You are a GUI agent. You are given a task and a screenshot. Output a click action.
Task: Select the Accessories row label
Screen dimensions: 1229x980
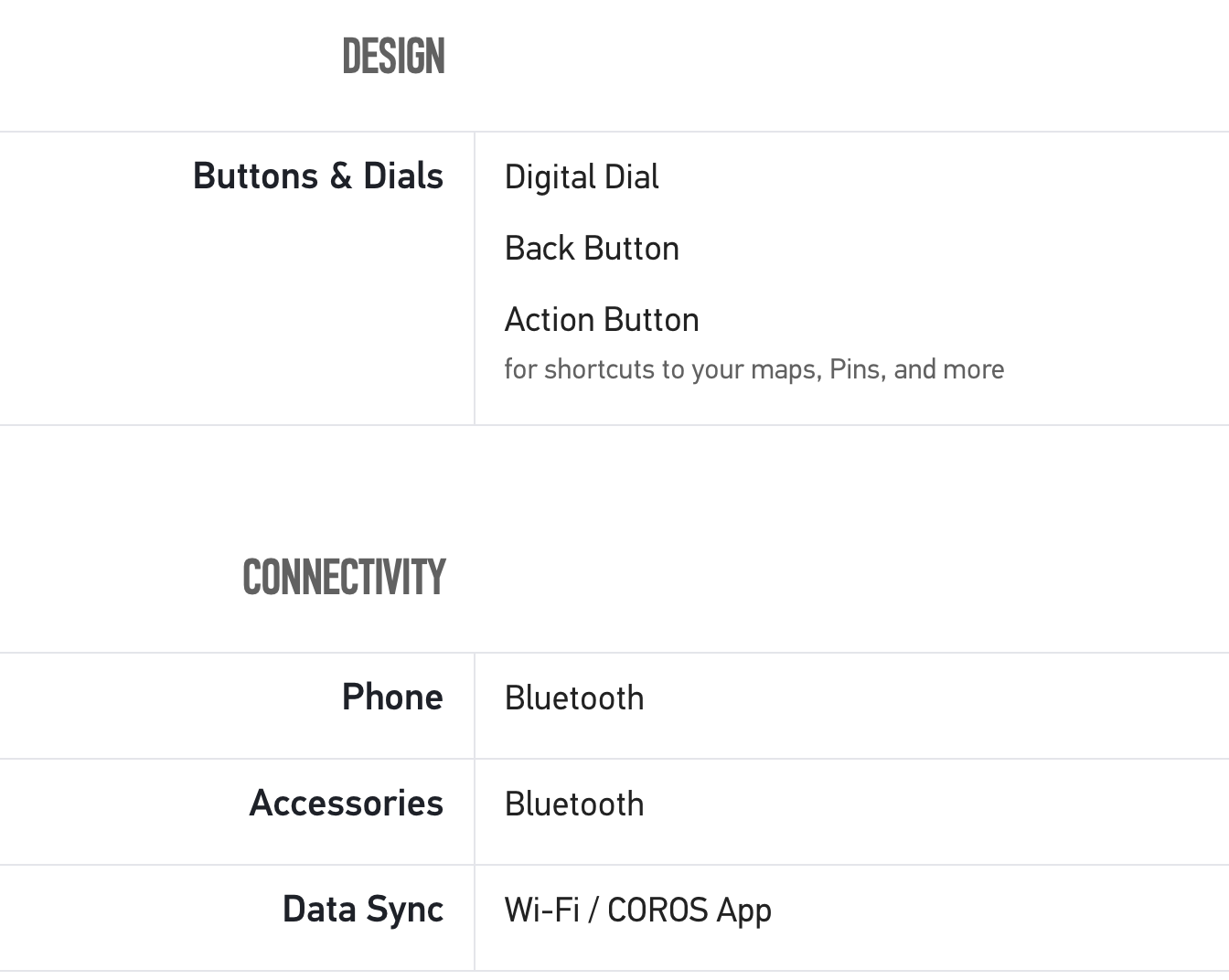346,803
